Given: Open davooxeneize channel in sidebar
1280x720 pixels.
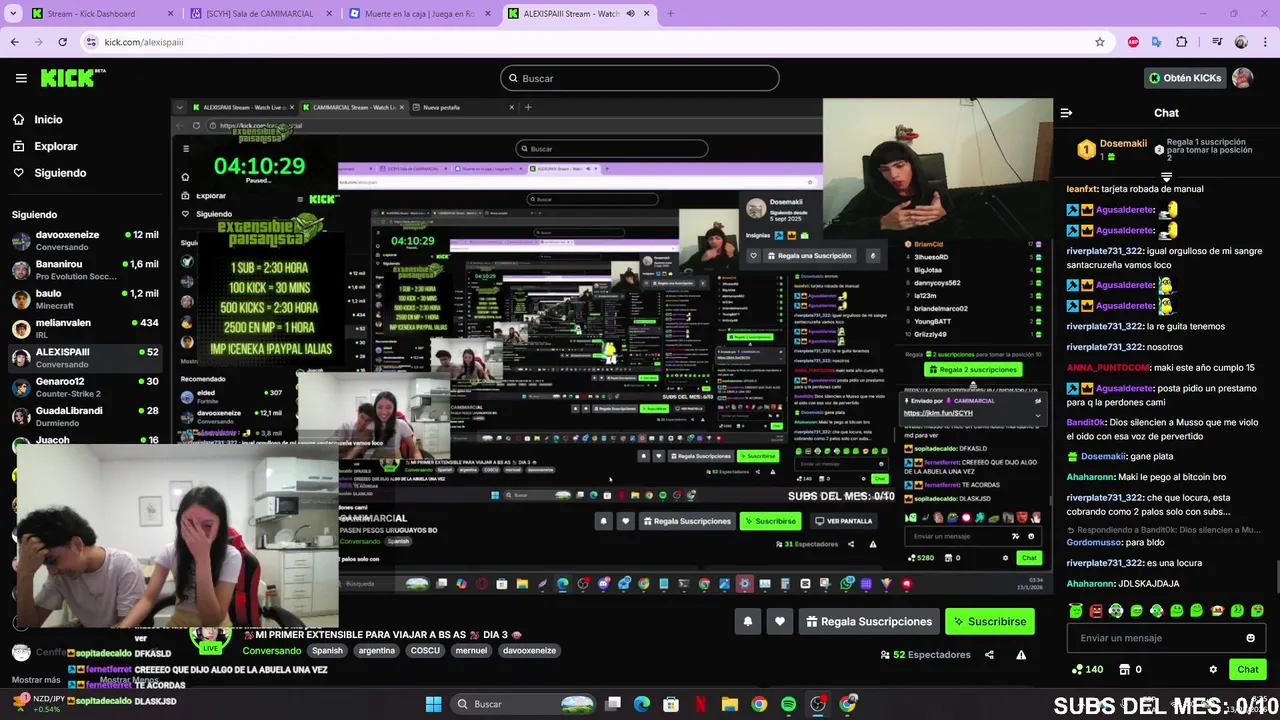Looking at the screenshot, I should 85,240.
